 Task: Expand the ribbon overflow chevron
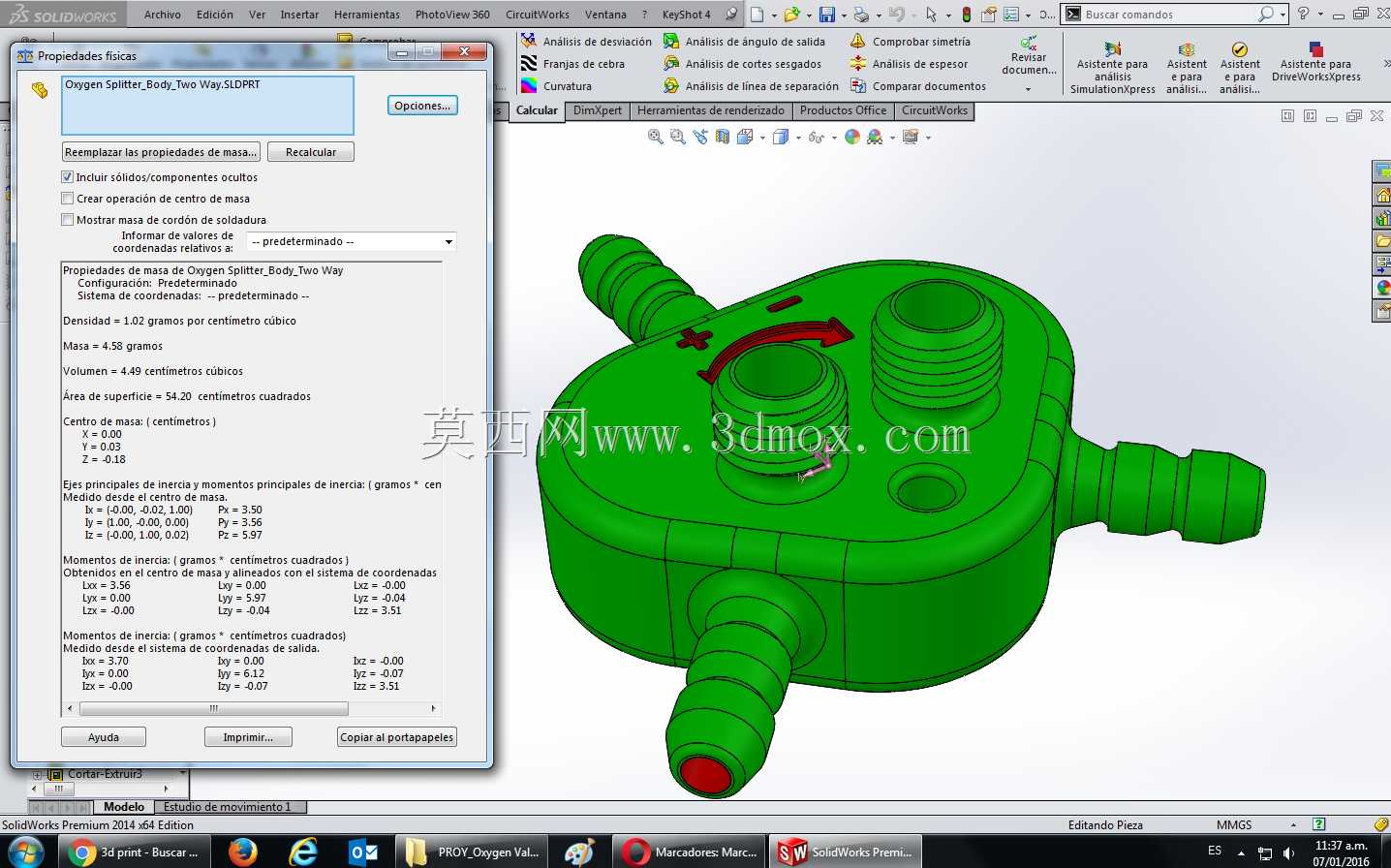1386,64
